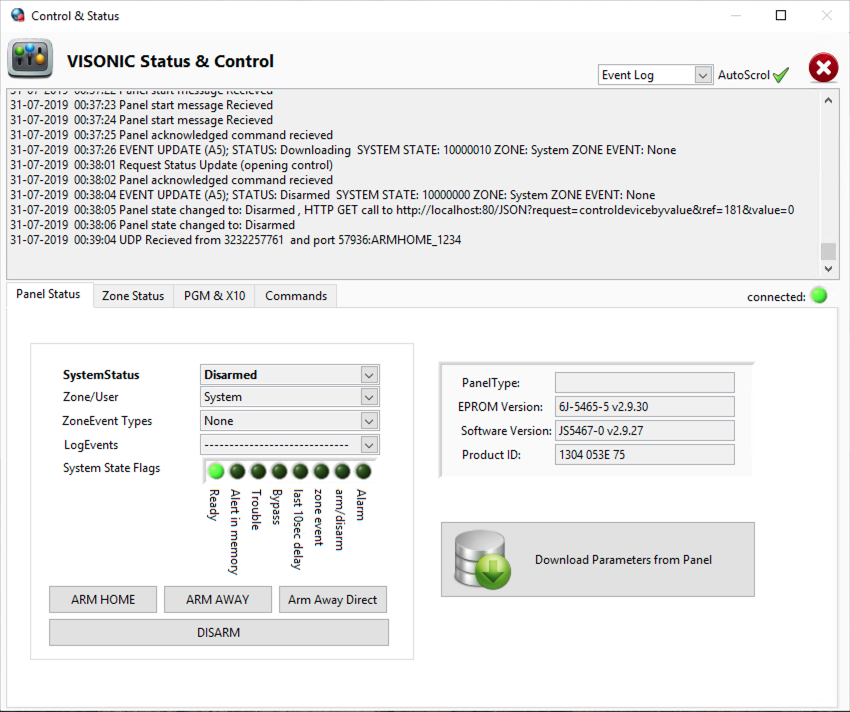The width and height of the screenshot is (850, 712).
Task: Click the Alert in memory flag LED
Action: coord(237,471)
